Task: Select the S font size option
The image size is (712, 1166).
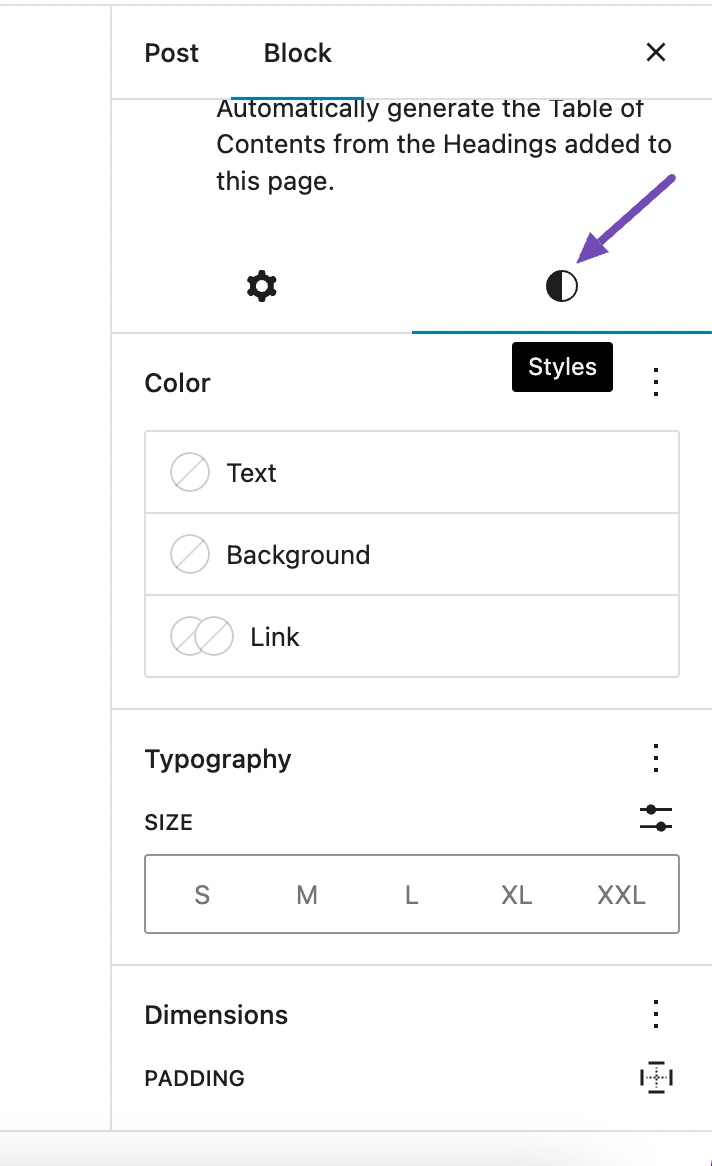Action: [x=201, y=894]
